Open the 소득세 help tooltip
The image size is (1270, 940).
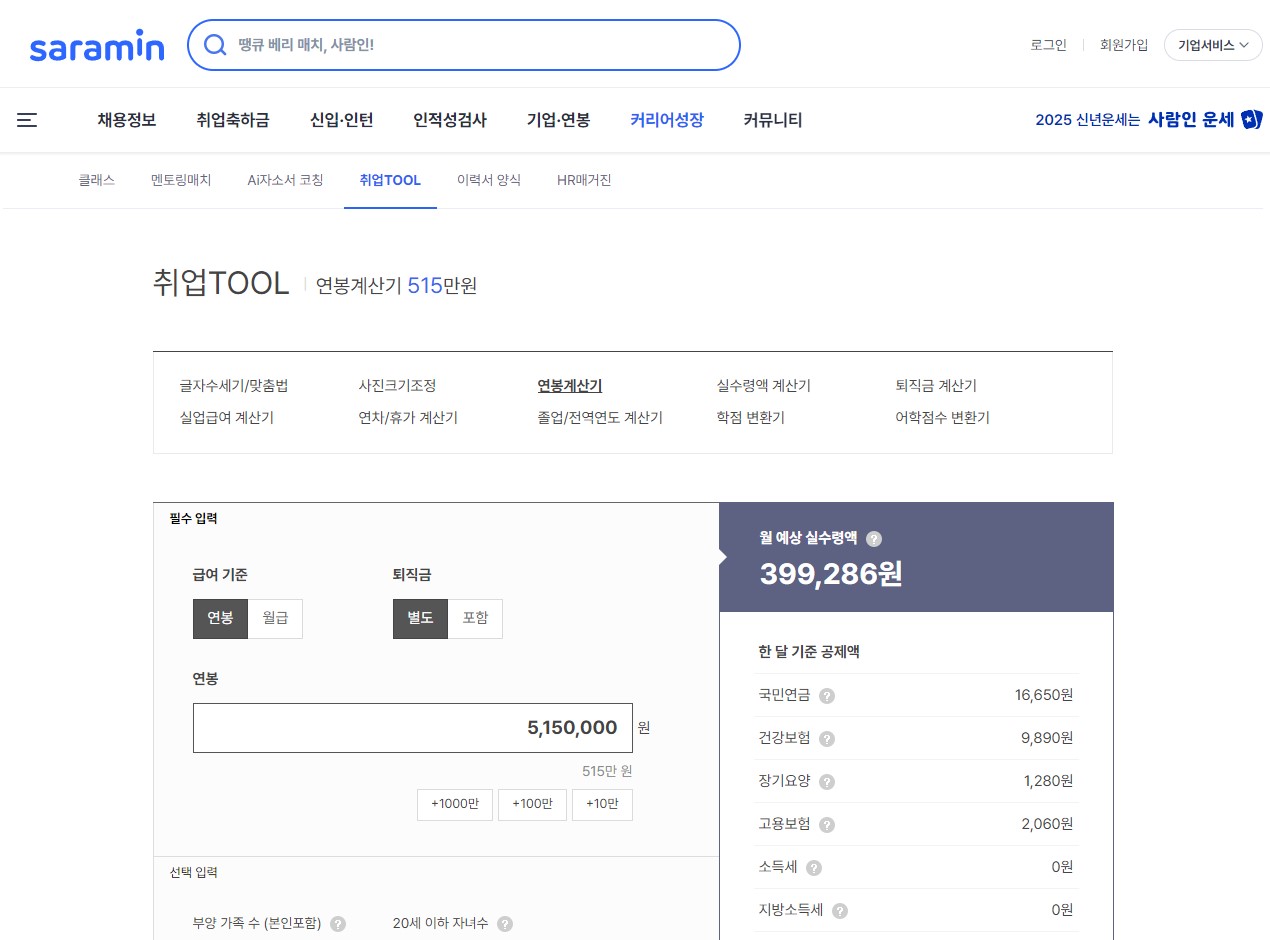812,867
